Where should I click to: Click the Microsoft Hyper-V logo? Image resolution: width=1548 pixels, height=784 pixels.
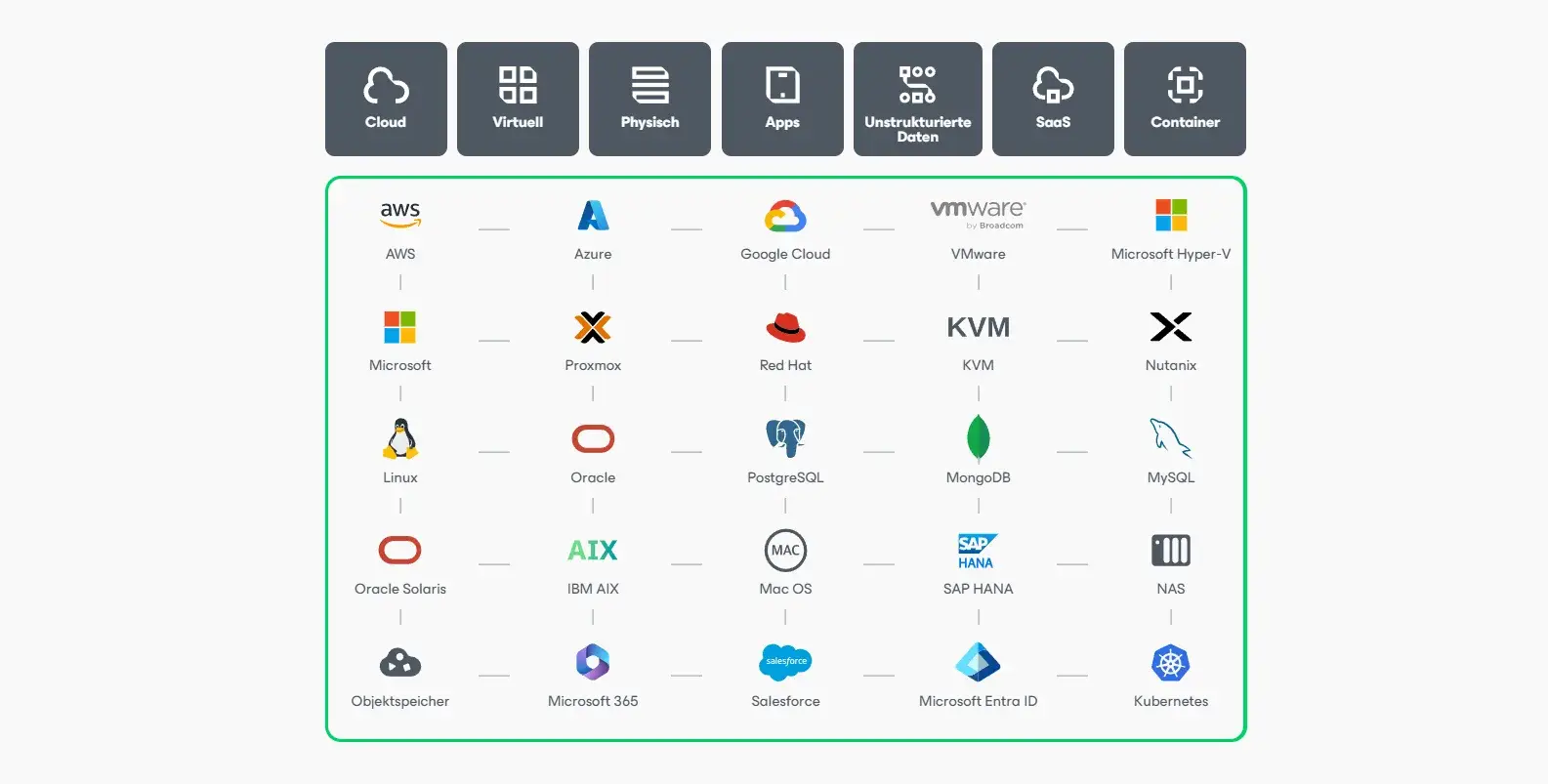click(x=1171, y=215)
